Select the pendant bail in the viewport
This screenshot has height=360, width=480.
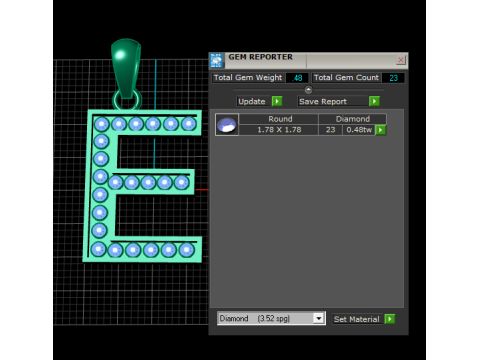point(126,68)
